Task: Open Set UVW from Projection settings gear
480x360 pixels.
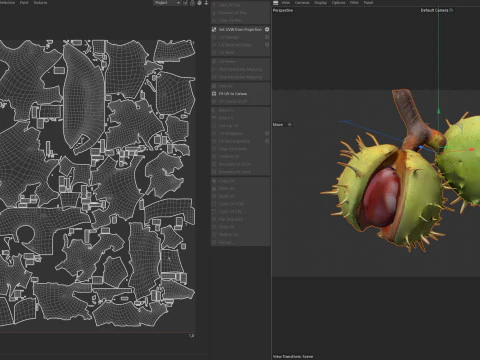Action: click(267, 29)
